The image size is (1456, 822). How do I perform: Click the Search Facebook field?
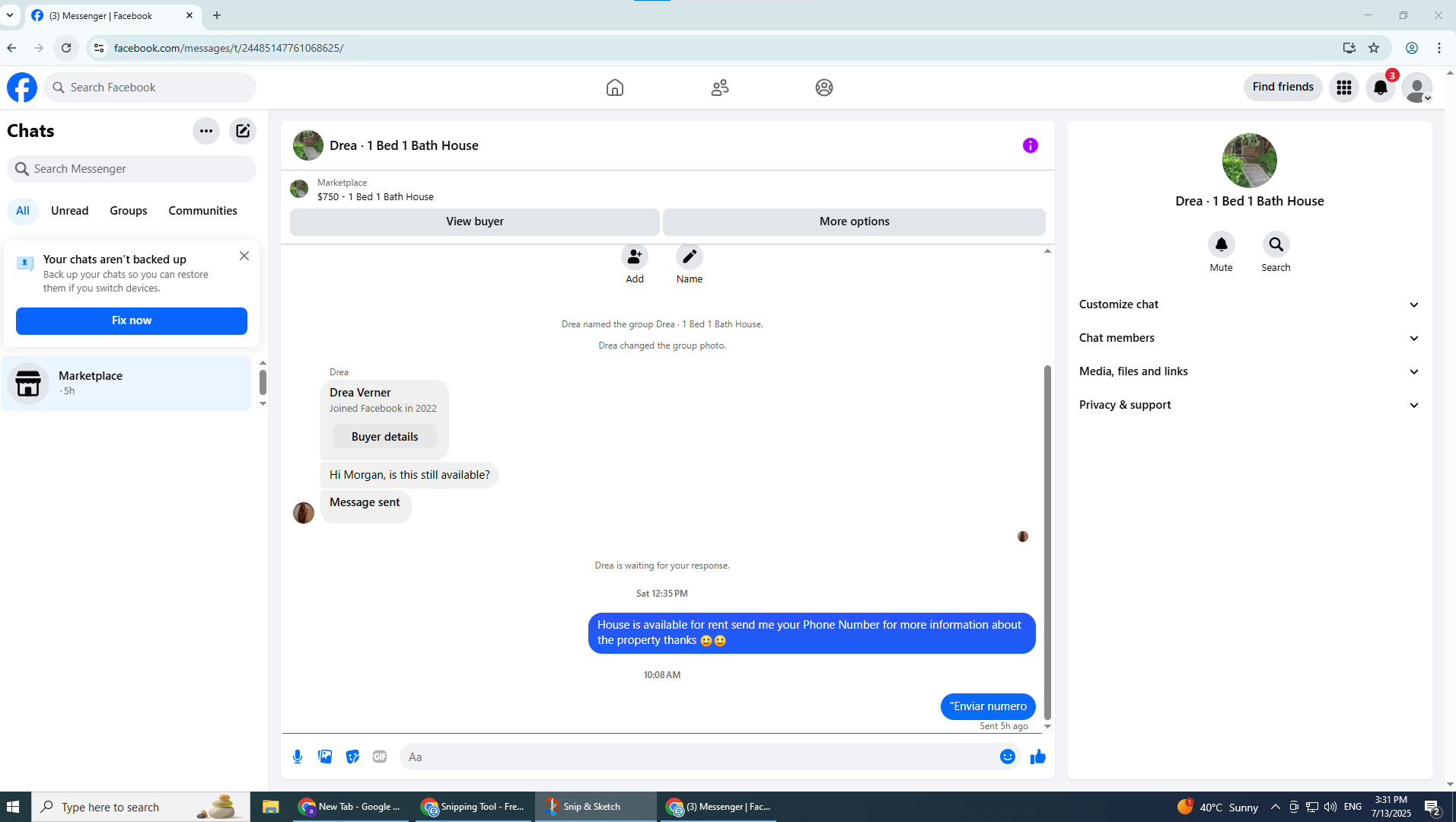pos(150,88)
